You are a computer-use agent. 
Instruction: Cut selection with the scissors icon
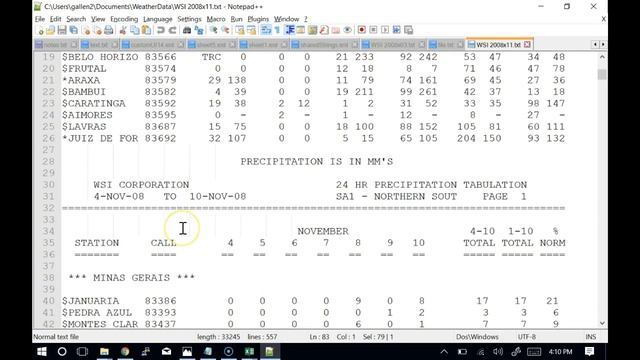pyautogui.click(x=122, y=30)
